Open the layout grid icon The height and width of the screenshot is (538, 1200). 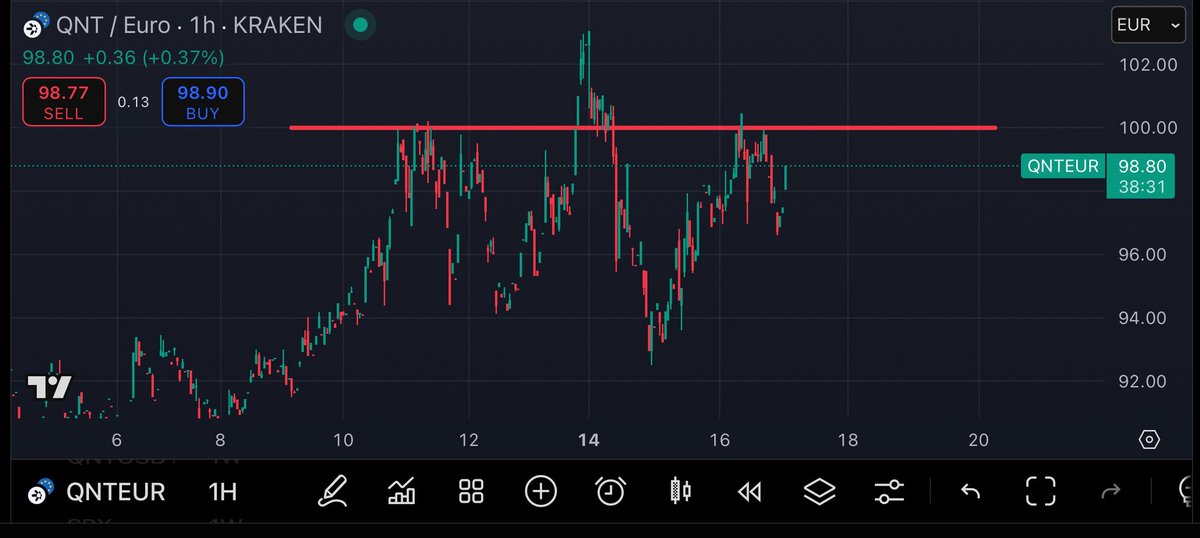[x=471, y=491]
